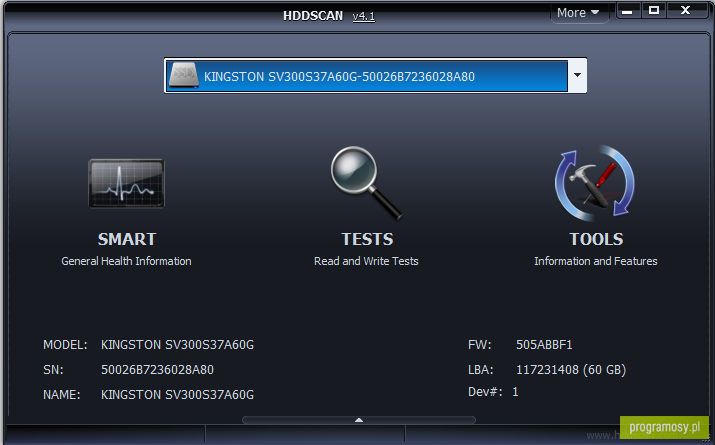
Task: Select the KINGSTON SV300S37A60G drive entry
Action: tap(367, 76)
